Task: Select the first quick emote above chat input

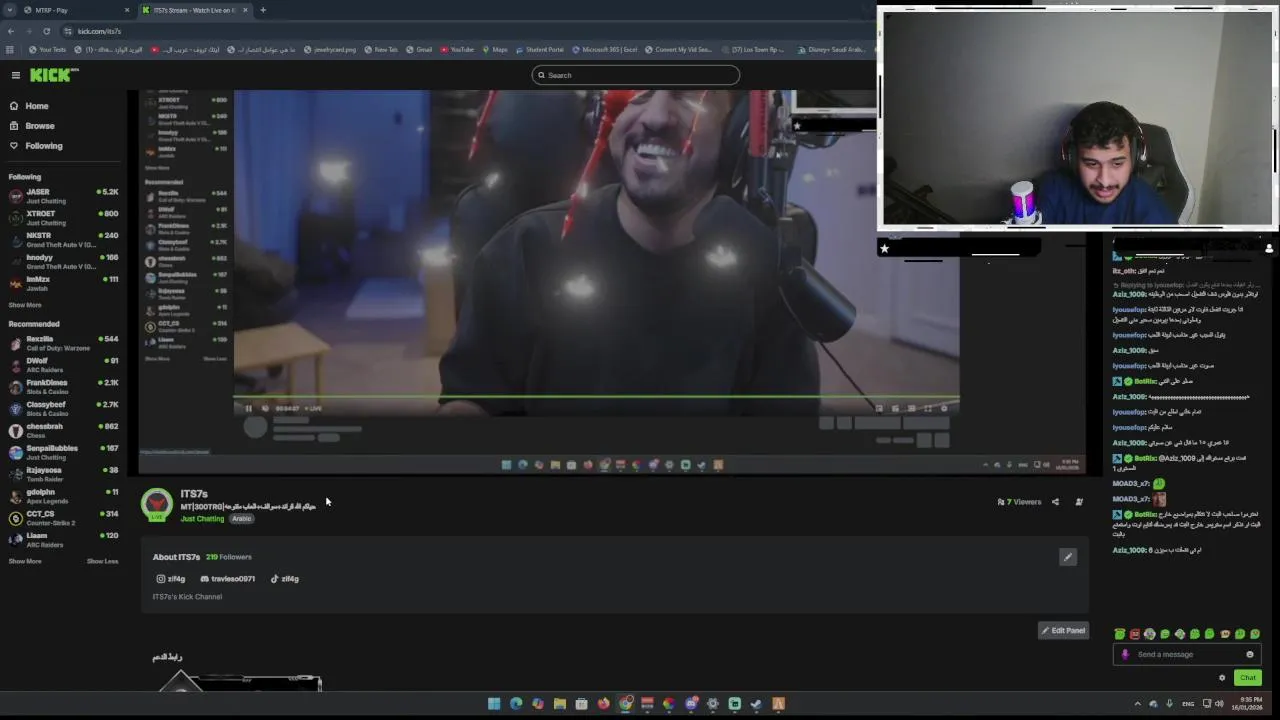Action: click(1120, 634)
